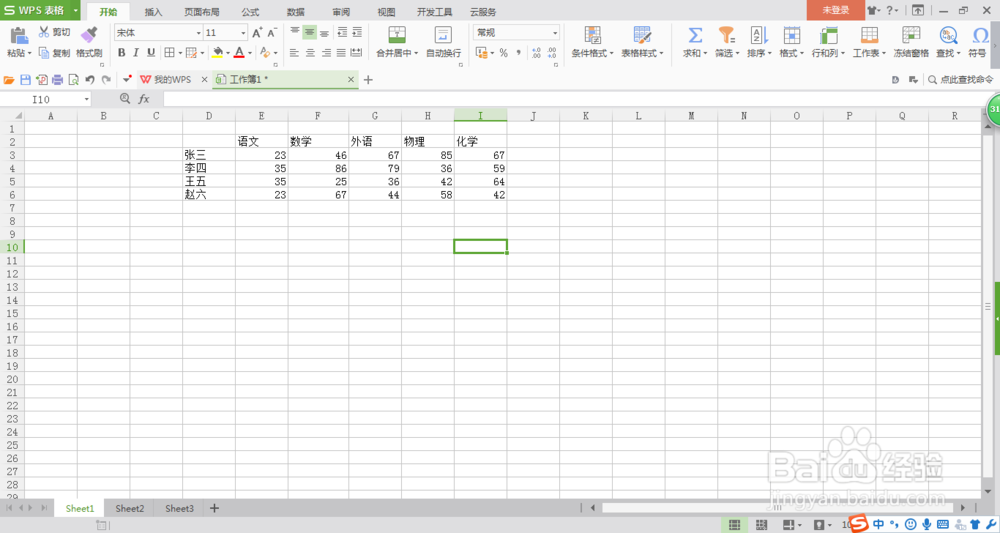Click the percent style icon
The image size is (1000, 533).
tap(503, 53)
